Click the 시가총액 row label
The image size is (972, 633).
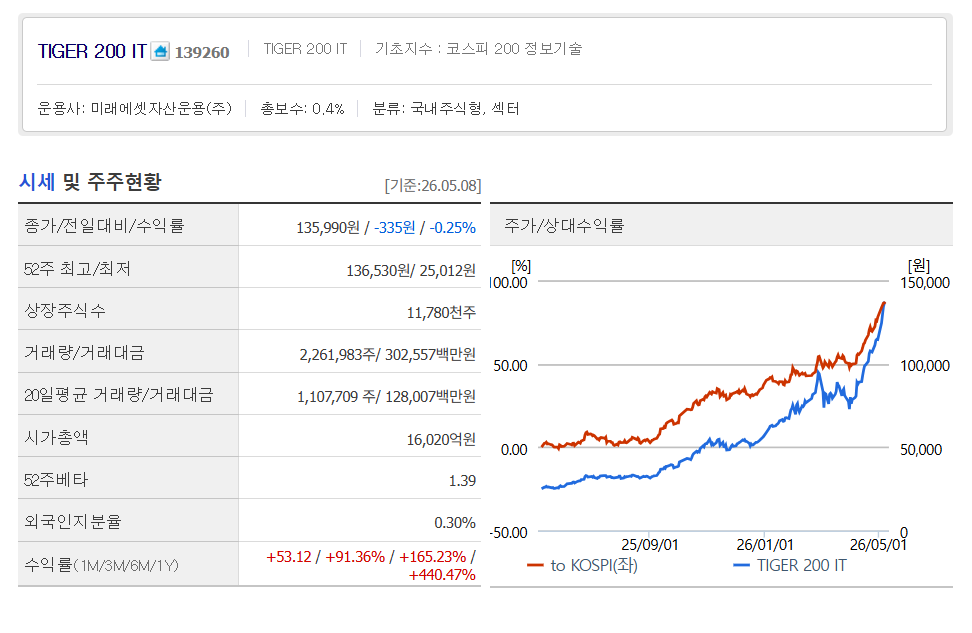pos(56,437)
